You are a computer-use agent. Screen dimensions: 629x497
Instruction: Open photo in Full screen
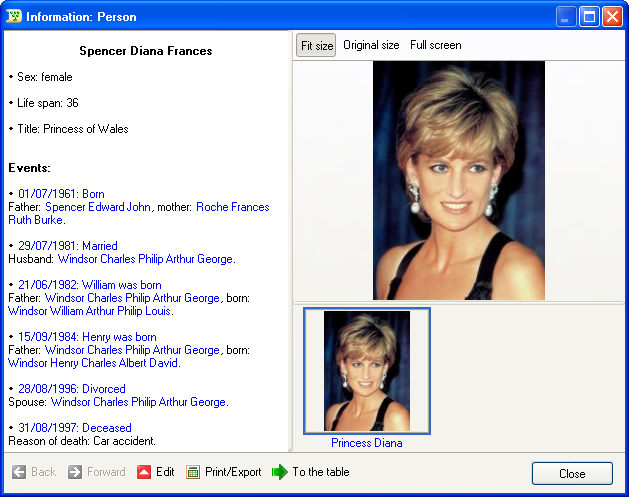pyautogui.click(x=436, y=45)
